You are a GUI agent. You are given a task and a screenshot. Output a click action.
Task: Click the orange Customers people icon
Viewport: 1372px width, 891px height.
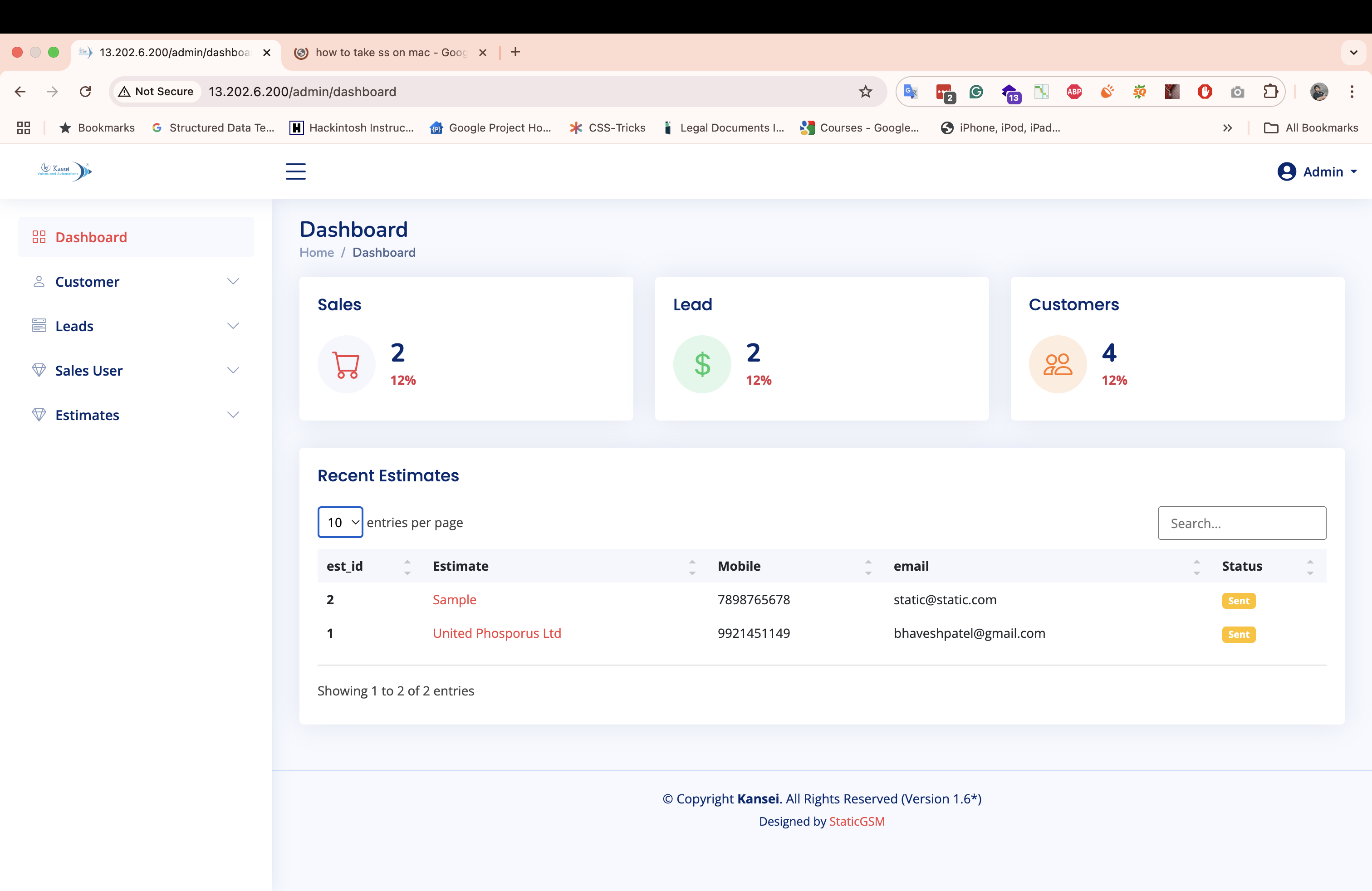(x=1057, y=364)
